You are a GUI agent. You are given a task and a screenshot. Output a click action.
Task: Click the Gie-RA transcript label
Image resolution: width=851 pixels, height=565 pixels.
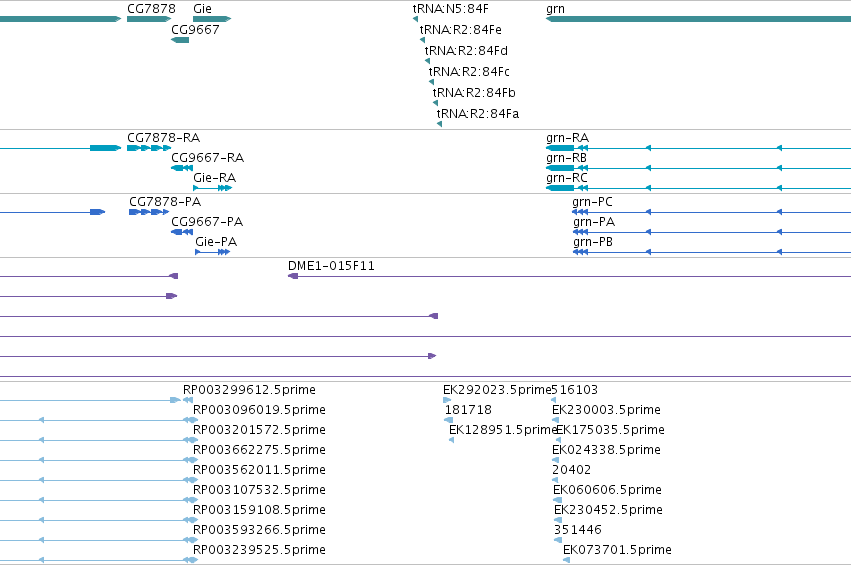[214, 177]
